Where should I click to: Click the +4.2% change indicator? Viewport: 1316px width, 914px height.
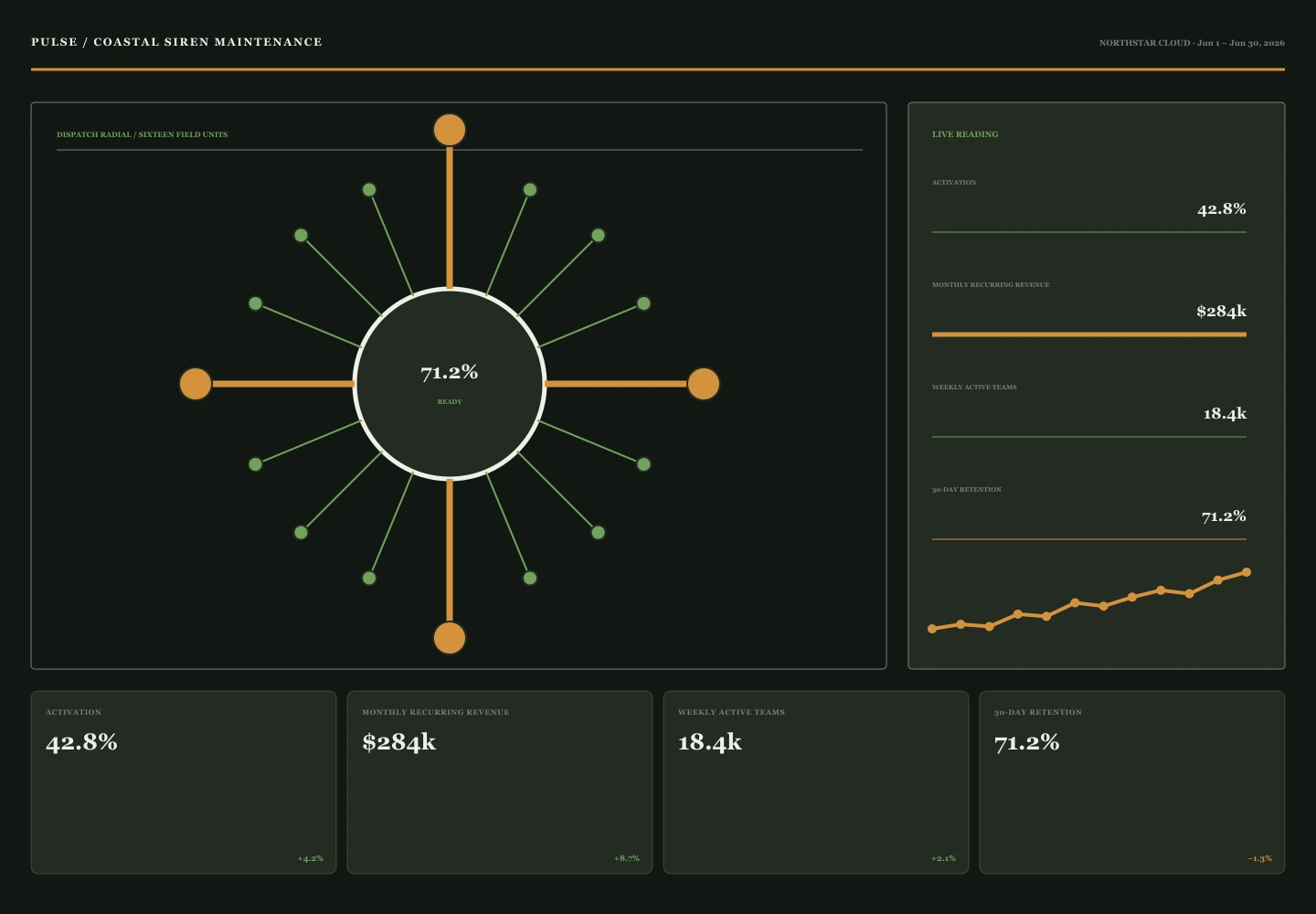311,858
